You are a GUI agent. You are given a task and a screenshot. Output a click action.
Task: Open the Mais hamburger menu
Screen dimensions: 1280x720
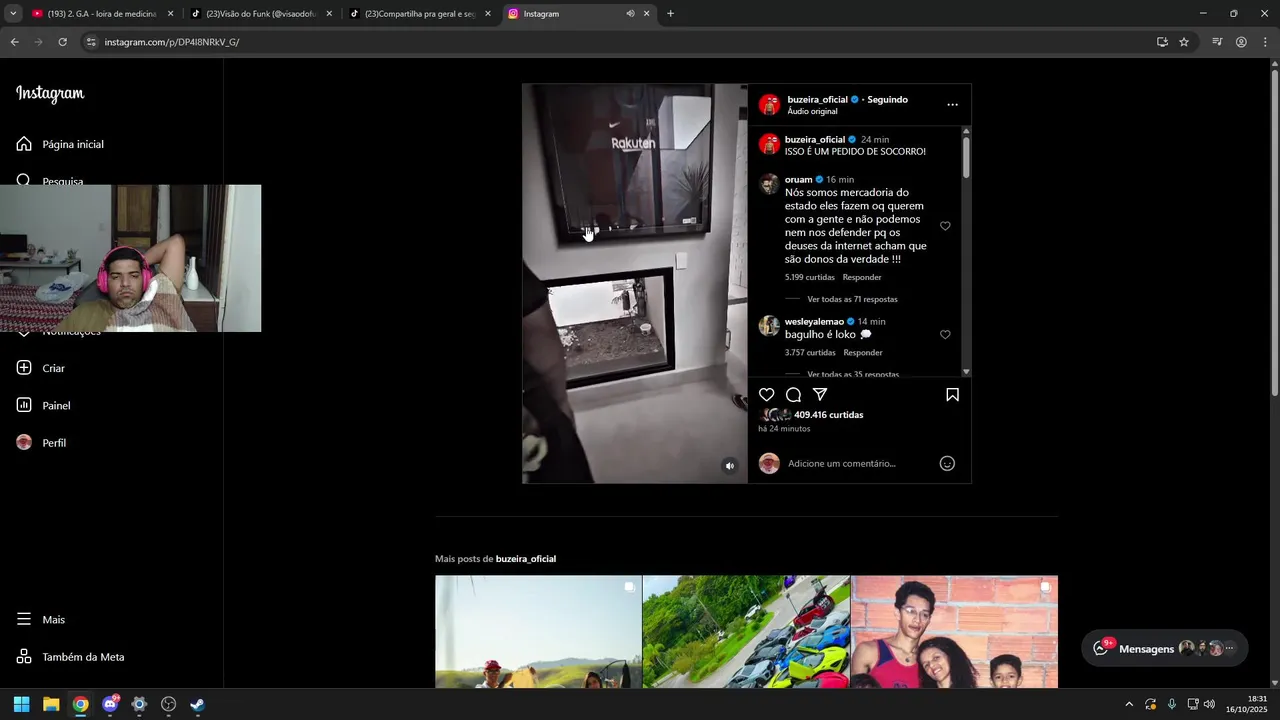(x=24, y=619)
